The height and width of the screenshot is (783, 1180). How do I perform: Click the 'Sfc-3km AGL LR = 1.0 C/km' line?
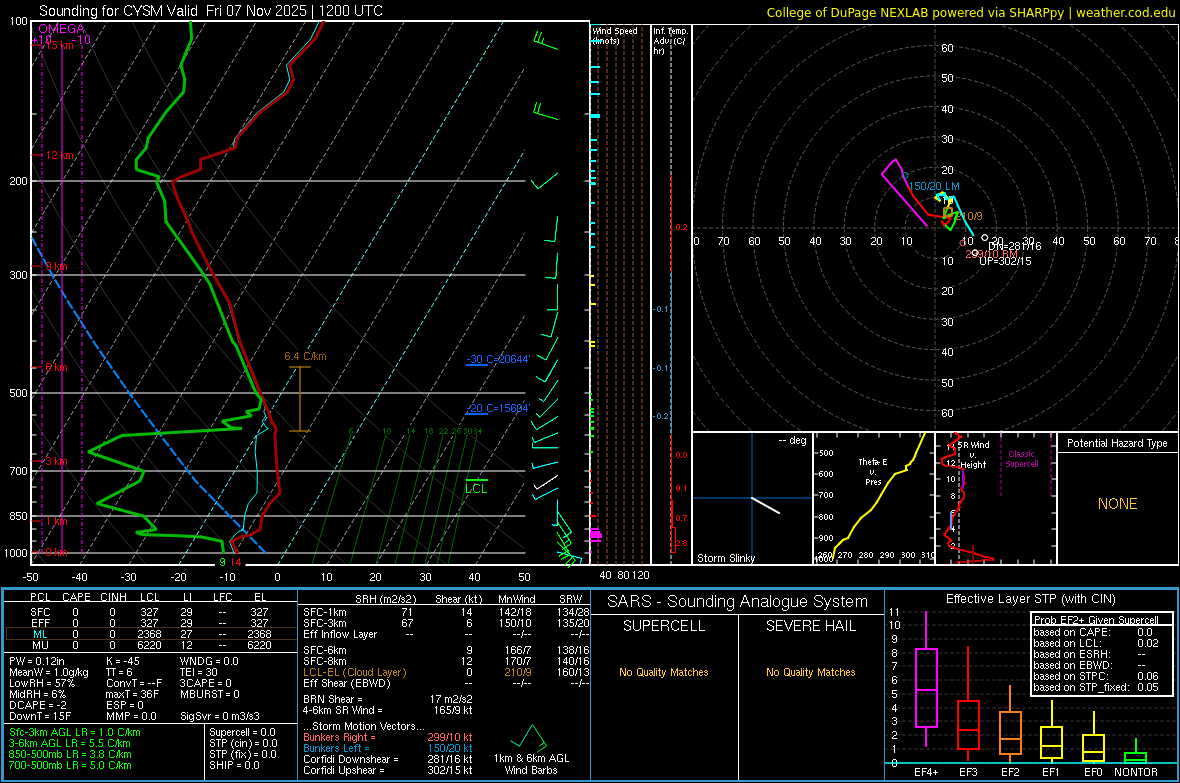click(75, 732)
